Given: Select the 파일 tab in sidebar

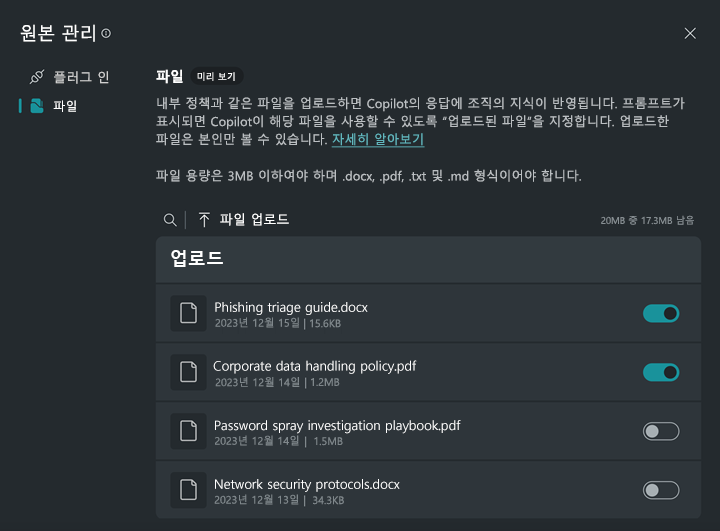Looking at the screenshot, I should tap(64, 106).
